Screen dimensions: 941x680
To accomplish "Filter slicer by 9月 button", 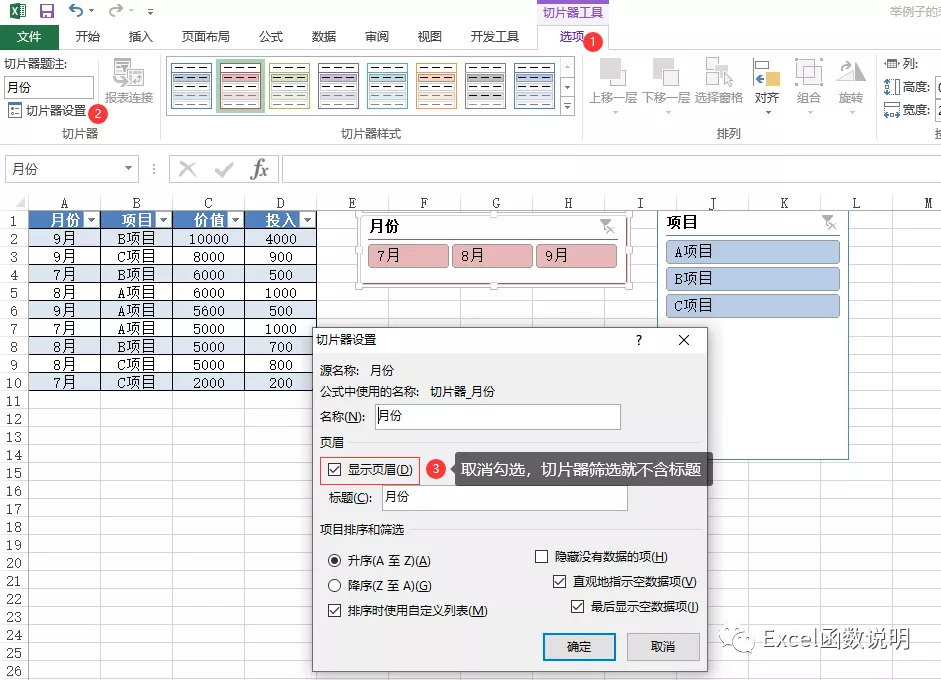I will pos(576,256).
